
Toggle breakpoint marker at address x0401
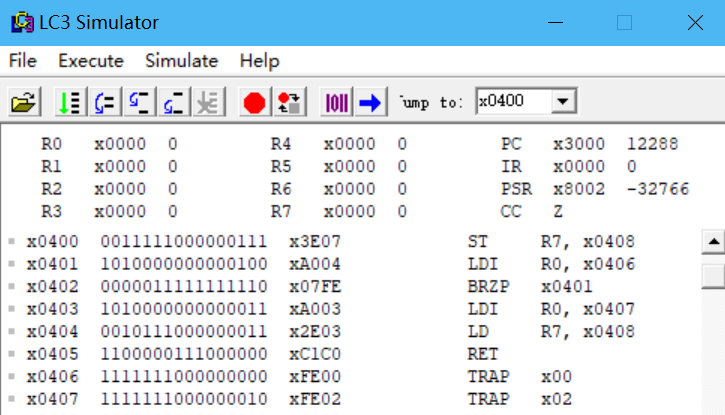(x=12, y=263)
